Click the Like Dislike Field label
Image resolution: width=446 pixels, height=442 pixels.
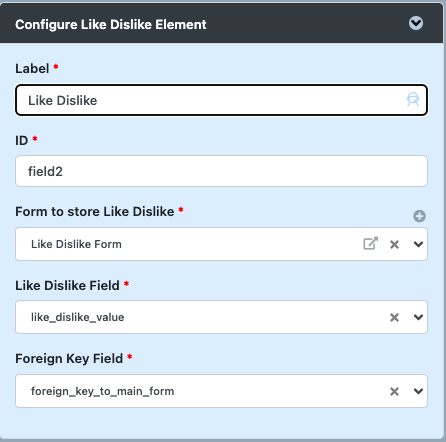coord(67,286)
